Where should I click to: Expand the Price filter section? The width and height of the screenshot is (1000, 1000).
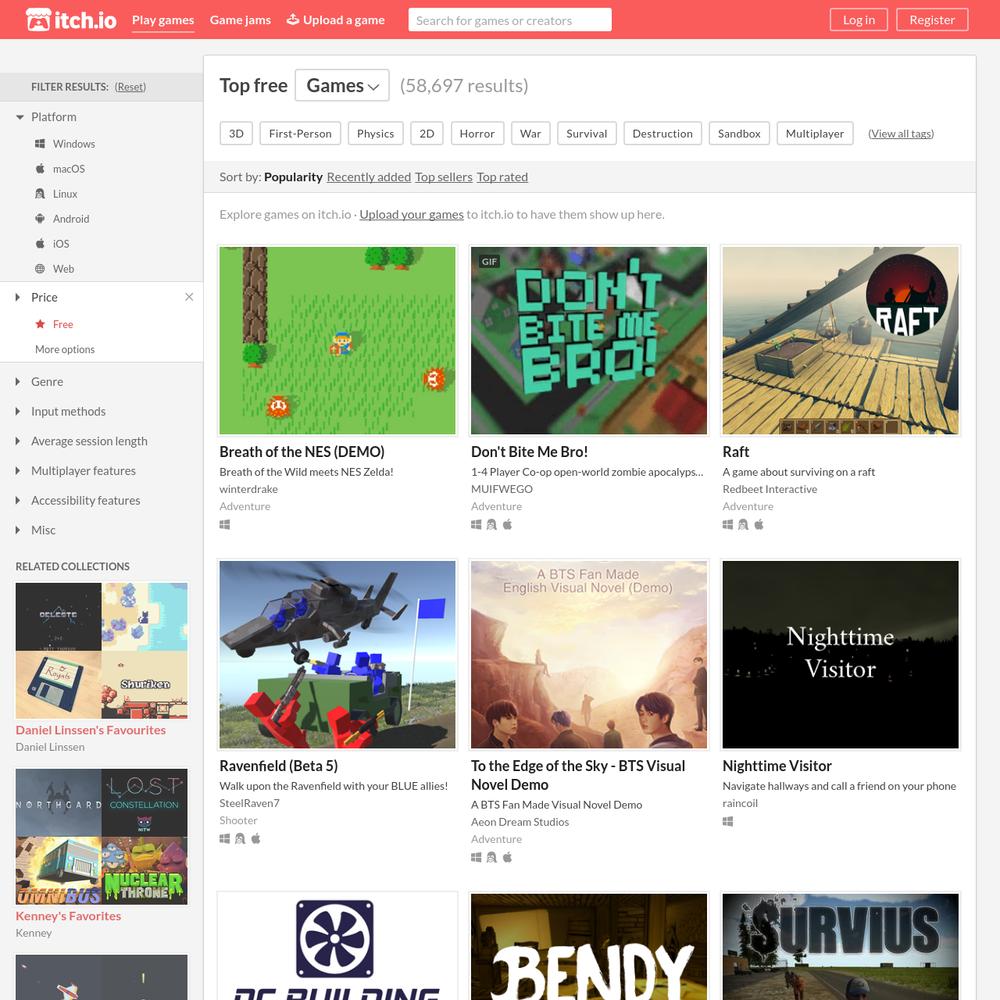(x=17, y=297)
